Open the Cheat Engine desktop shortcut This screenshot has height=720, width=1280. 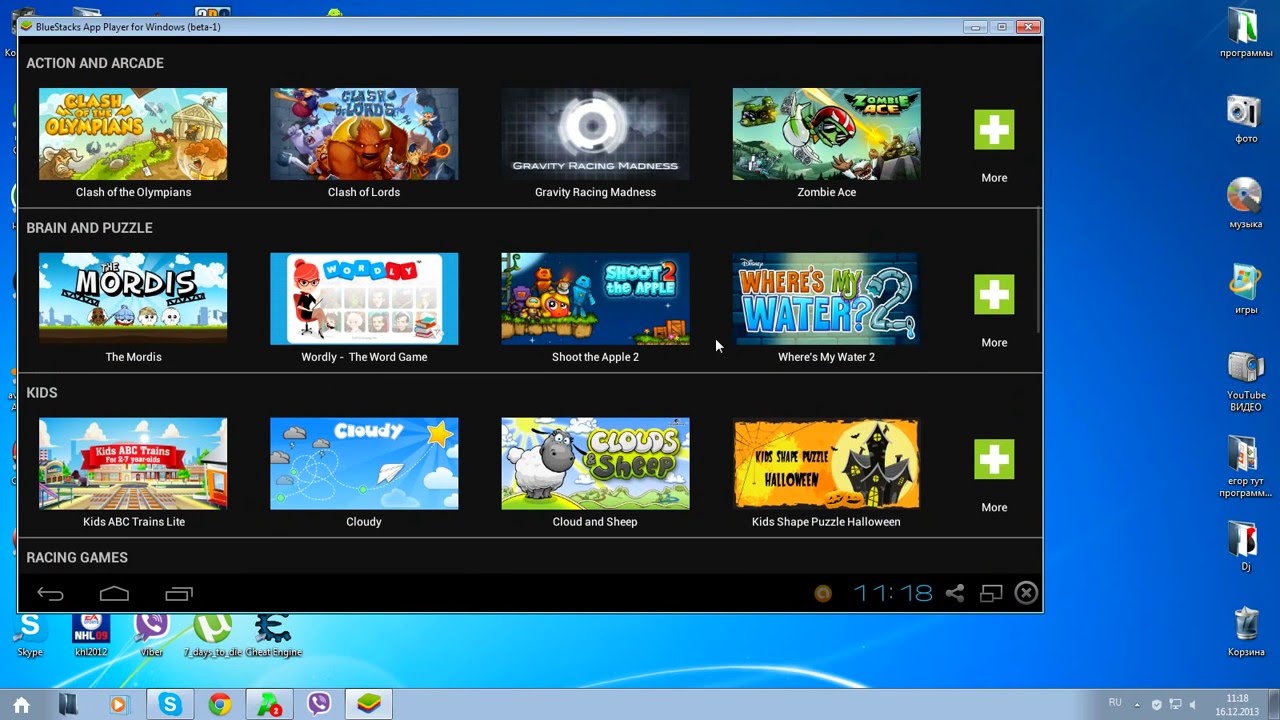pos(273,634)
